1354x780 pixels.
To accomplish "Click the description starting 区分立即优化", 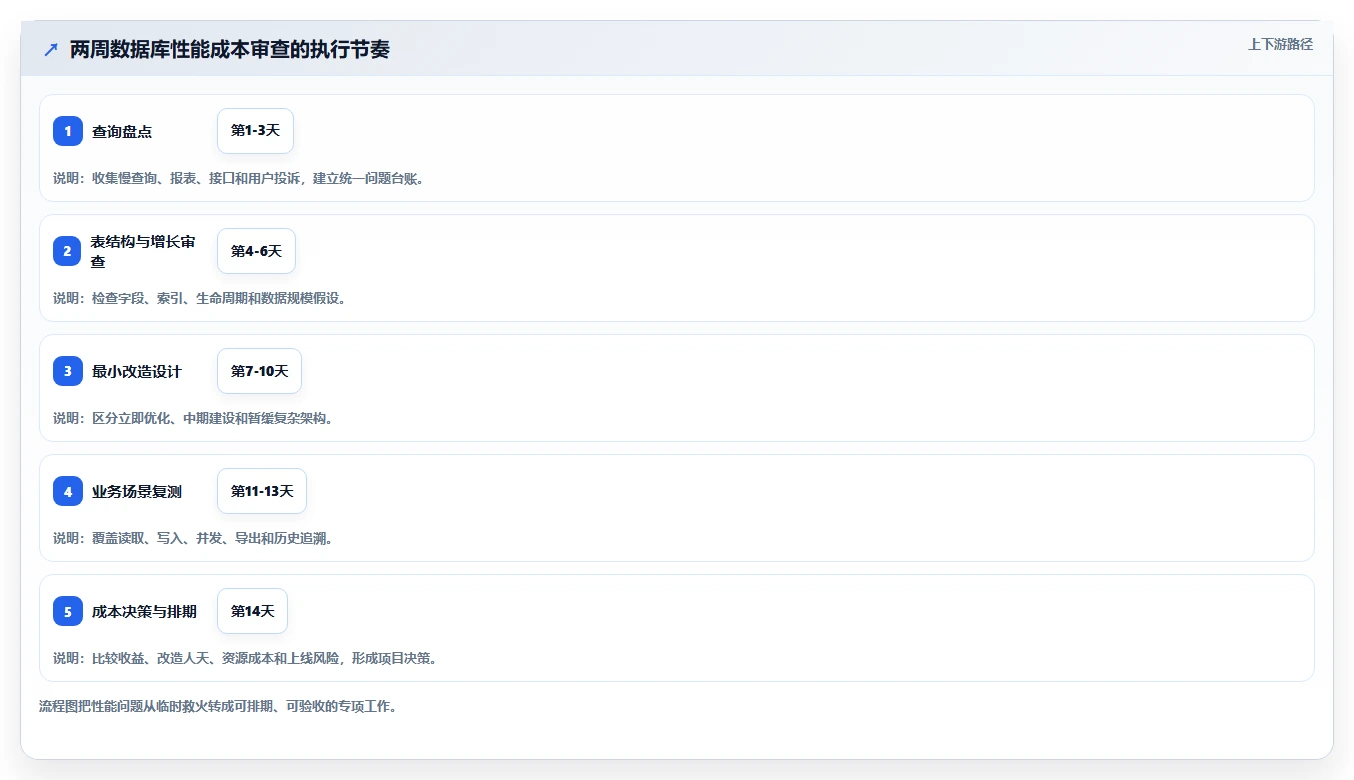I will pyautogui.click(x=193, y=418).
